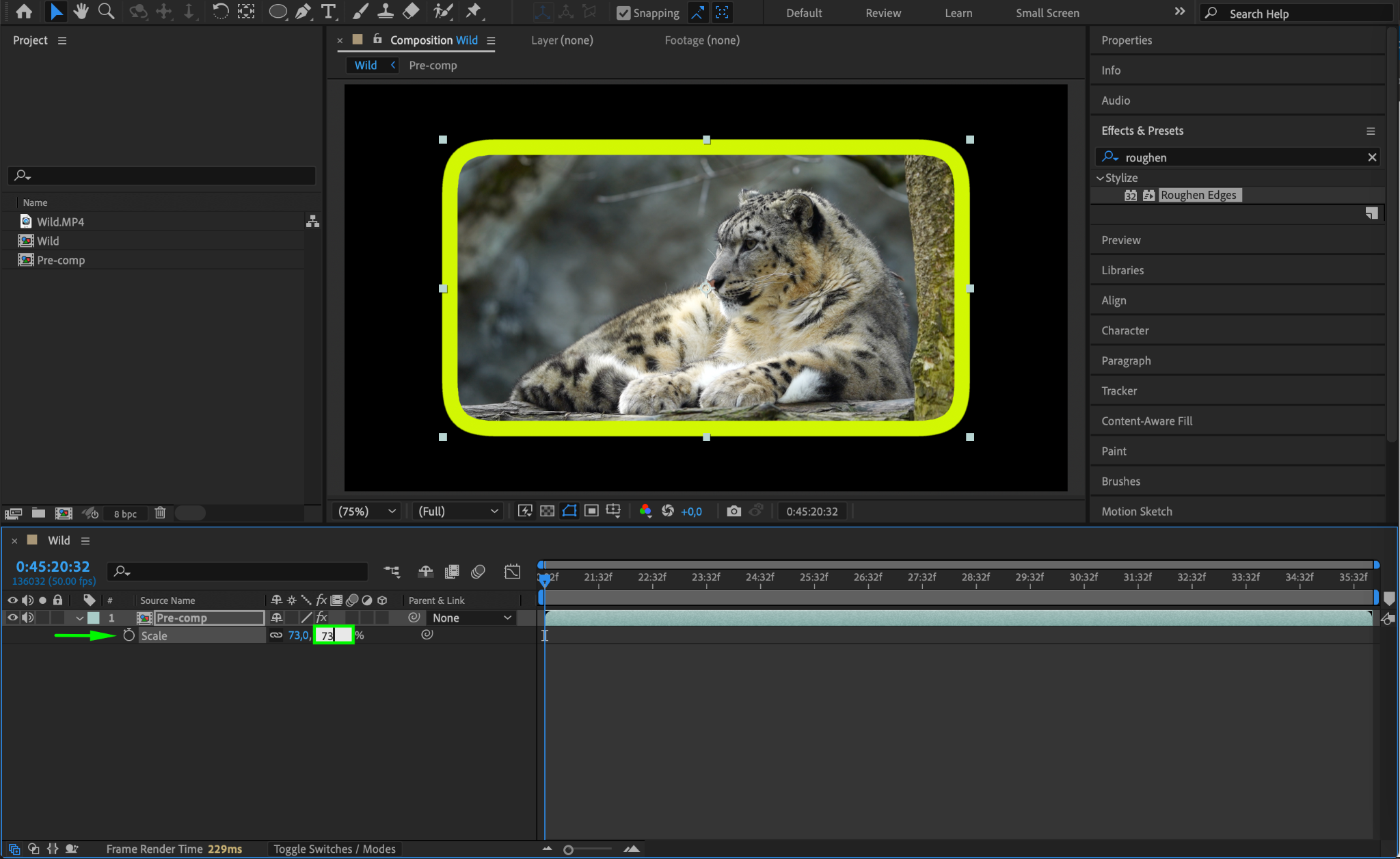
Task: Click the Scale stopwatch icon
Action: coord(129,635)
